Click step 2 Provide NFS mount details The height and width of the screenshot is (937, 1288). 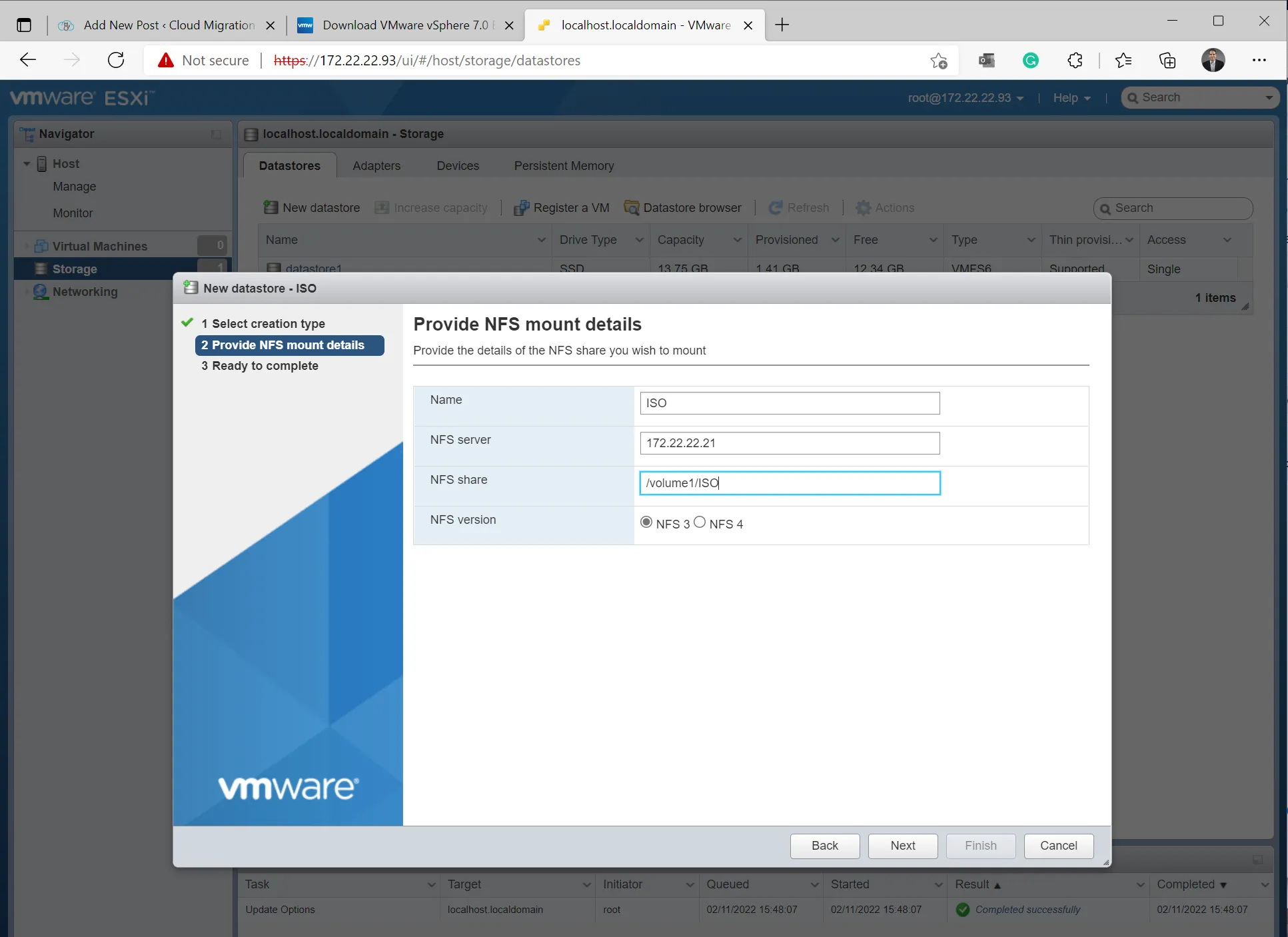(289, 345)
